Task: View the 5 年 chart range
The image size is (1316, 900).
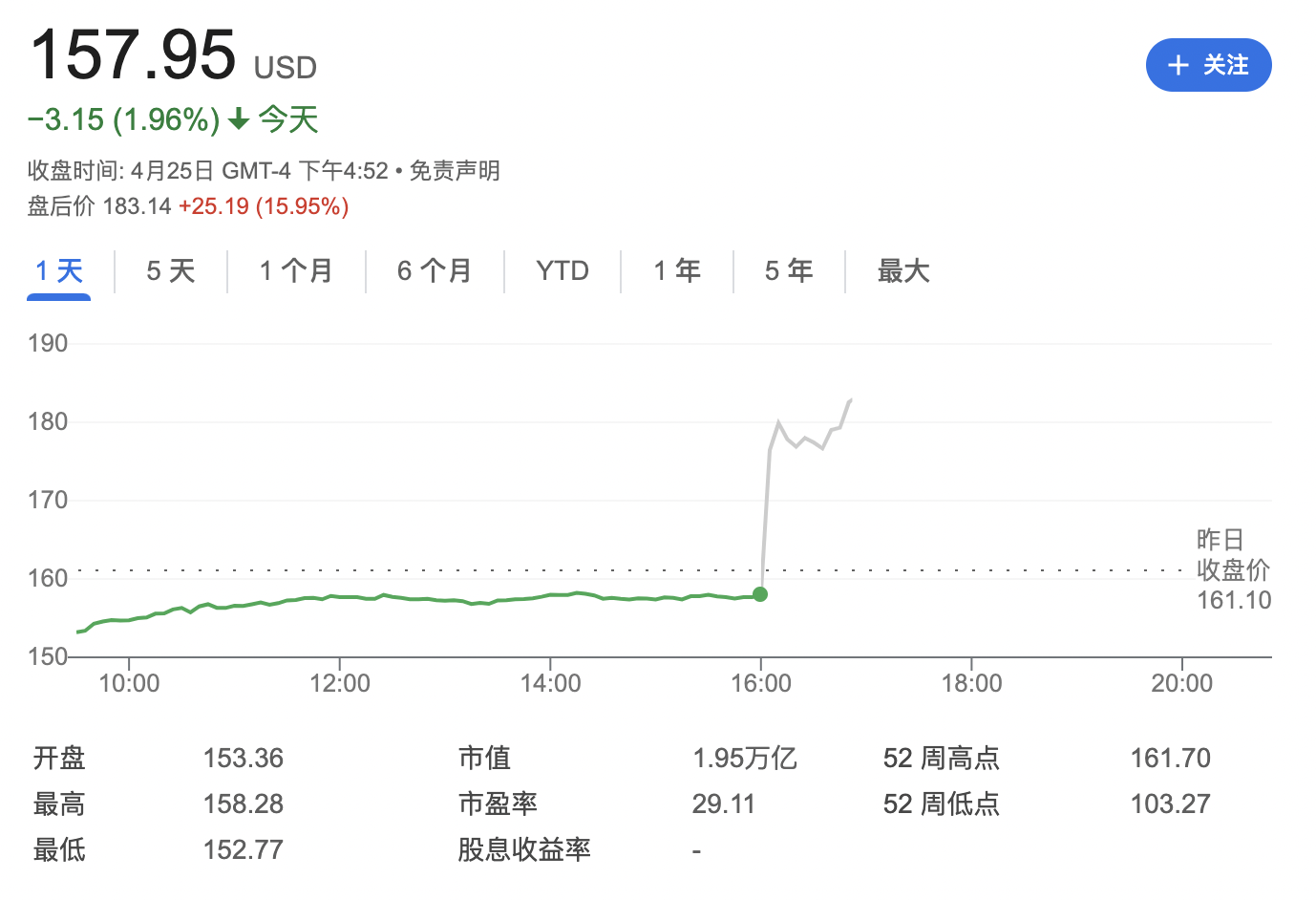Action: point(789,271)
